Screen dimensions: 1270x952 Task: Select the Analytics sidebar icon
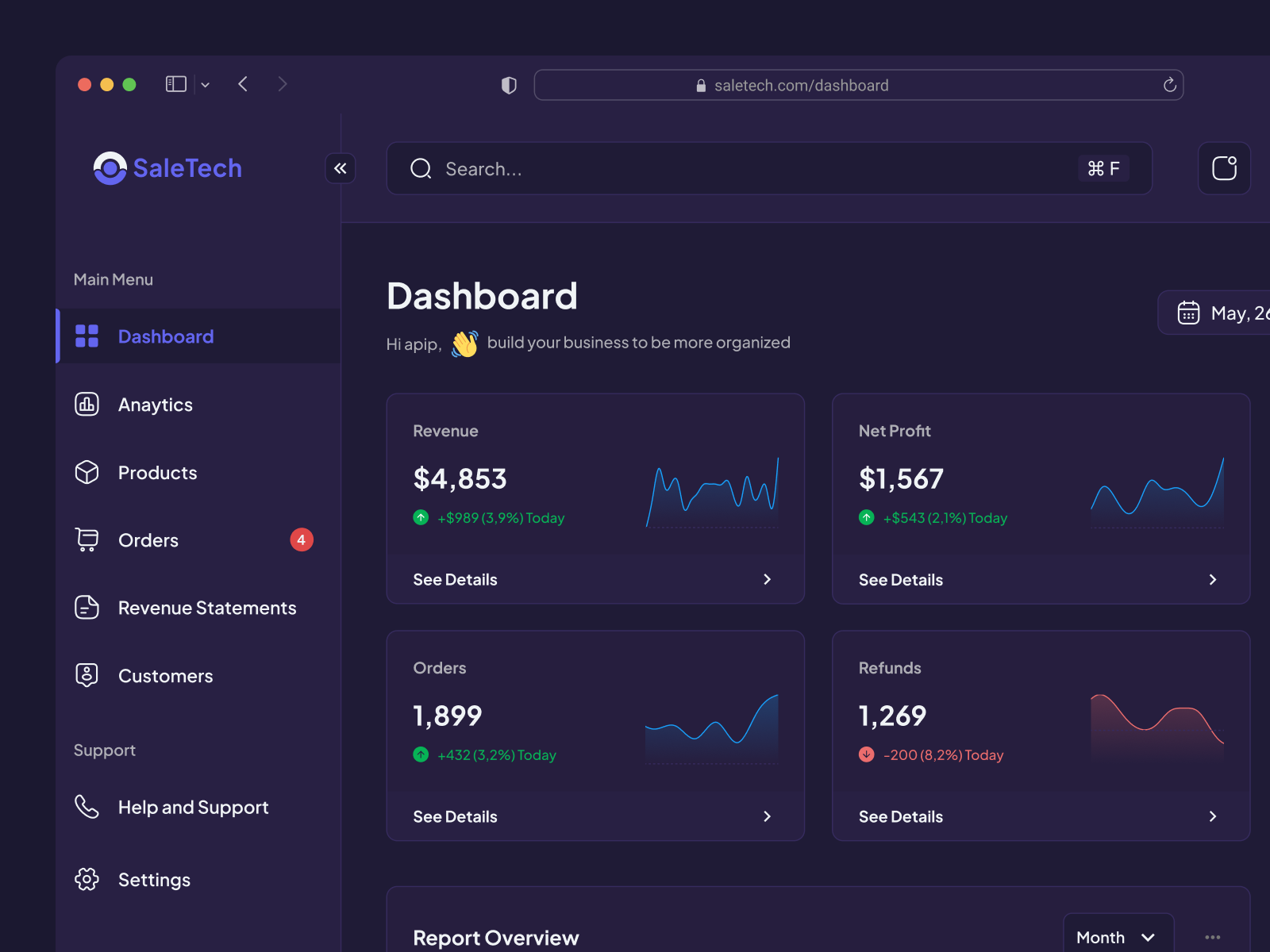(87, 405)
